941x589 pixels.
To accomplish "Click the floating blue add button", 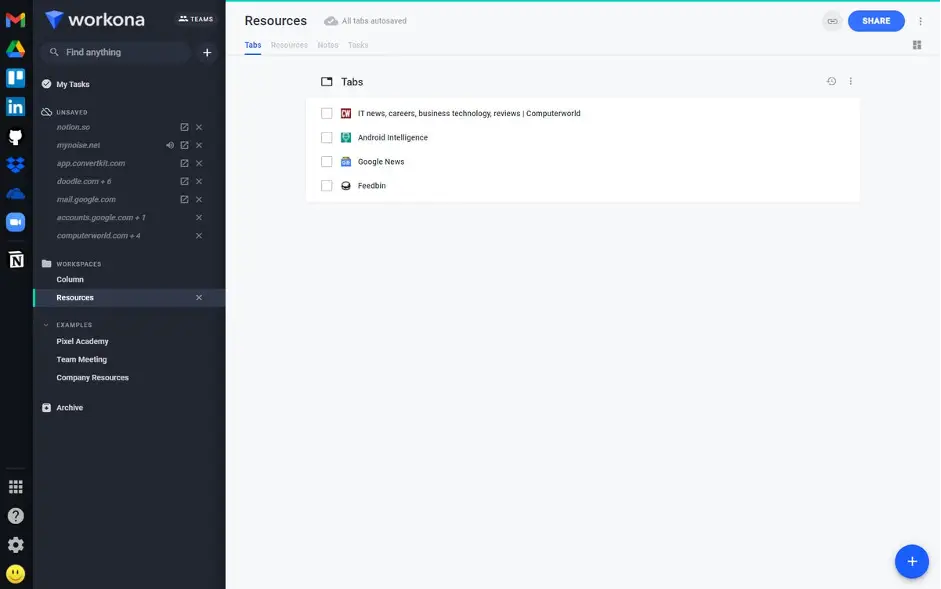I will [912, 561].
